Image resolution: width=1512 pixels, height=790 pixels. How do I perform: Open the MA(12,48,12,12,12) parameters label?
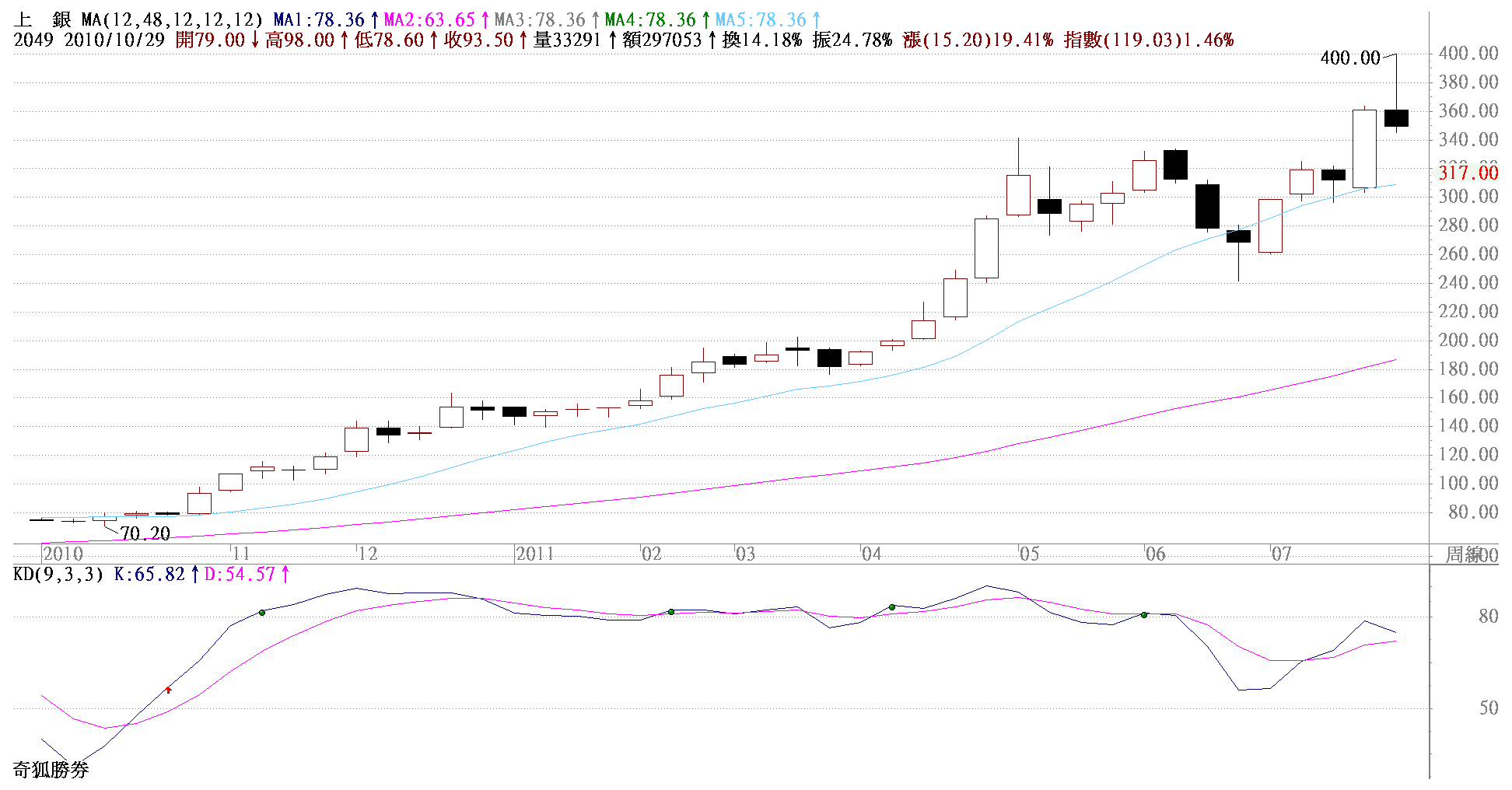coord(172,20)
